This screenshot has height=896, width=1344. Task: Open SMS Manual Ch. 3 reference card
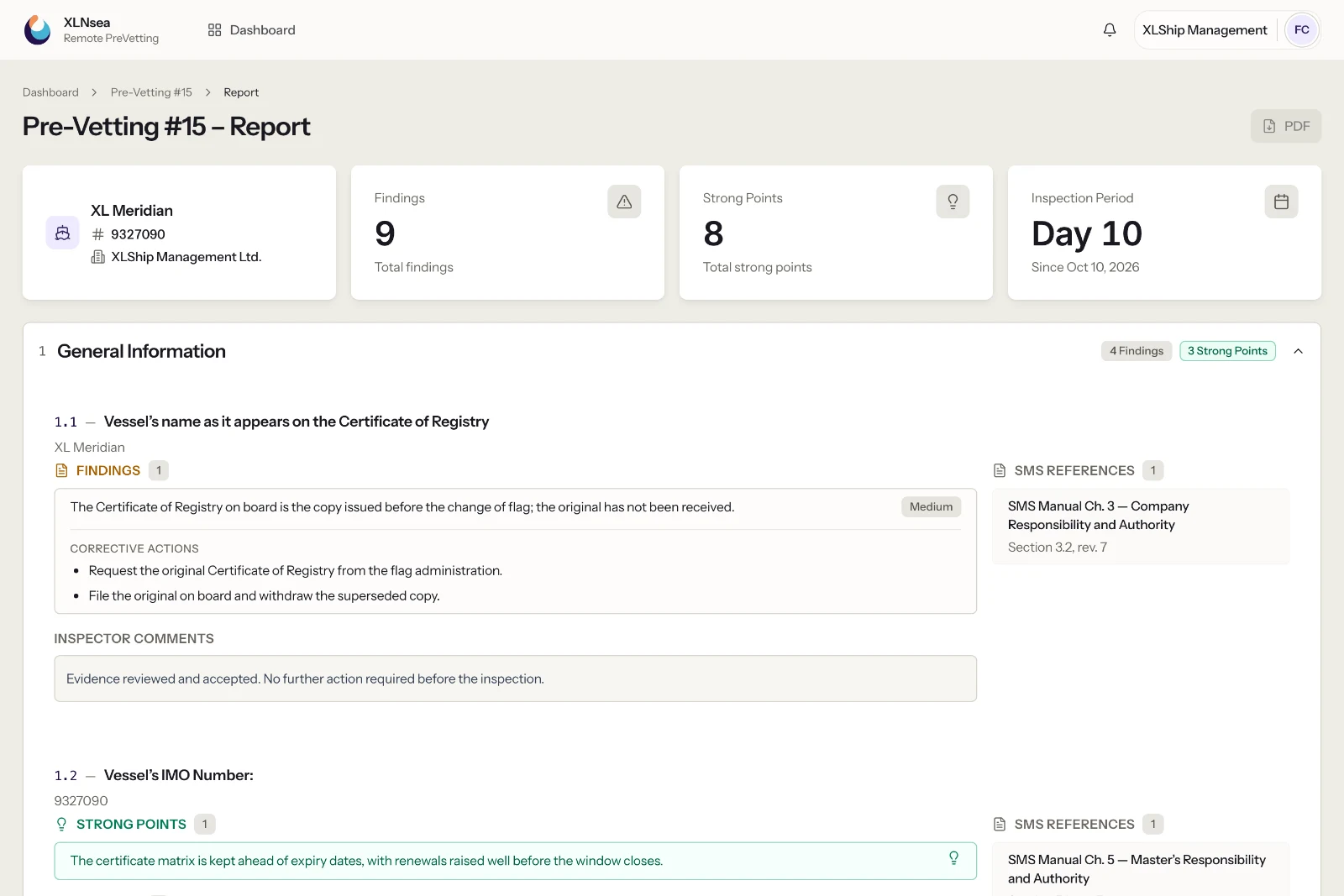point(1140,527)
